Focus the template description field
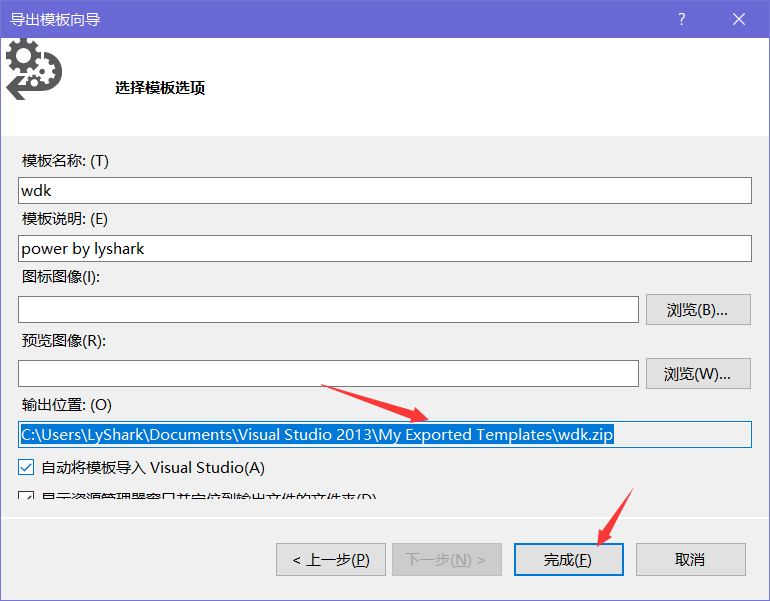Viewport: 770px width, 601px height. click(x=385, y=248)
